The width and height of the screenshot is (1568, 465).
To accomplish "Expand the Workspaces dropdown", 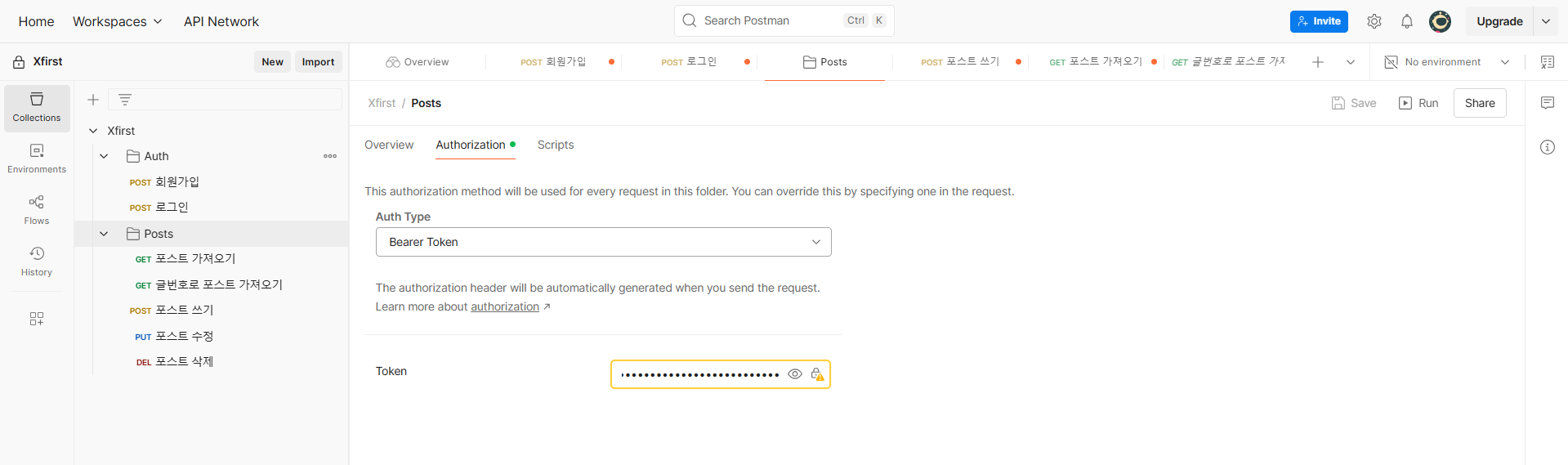I will click(117, 21).
